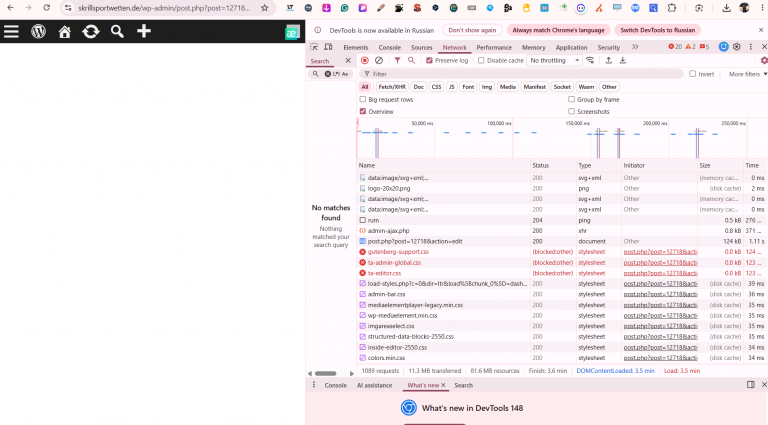Expand the More filters dropdown

tap(747, 74)
